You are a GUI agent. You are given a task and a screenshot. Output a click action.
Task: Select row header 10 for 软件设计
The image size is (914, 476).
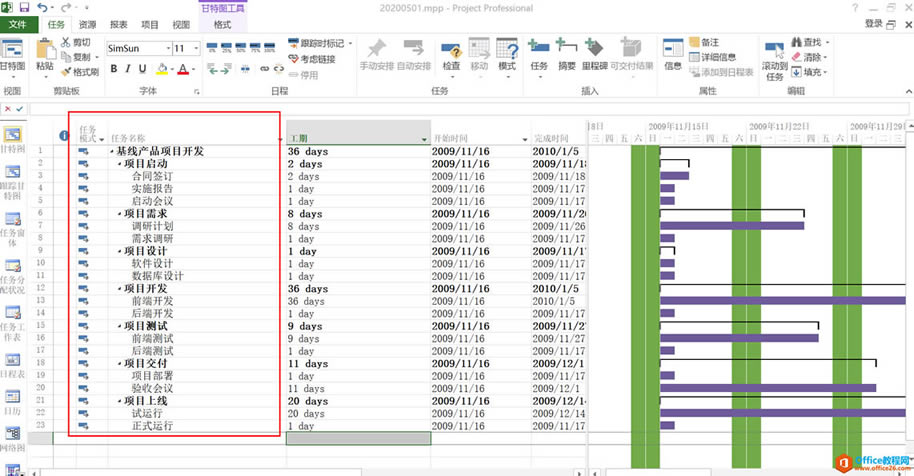[41, 263]
